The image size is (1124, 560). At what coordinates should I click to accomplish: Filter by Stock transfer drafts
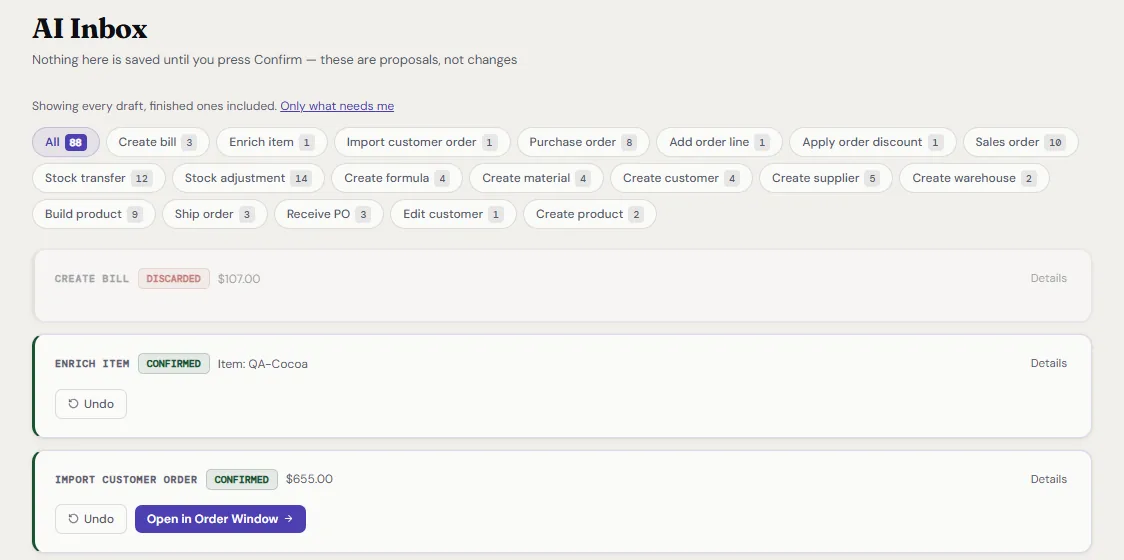(98, 178)
